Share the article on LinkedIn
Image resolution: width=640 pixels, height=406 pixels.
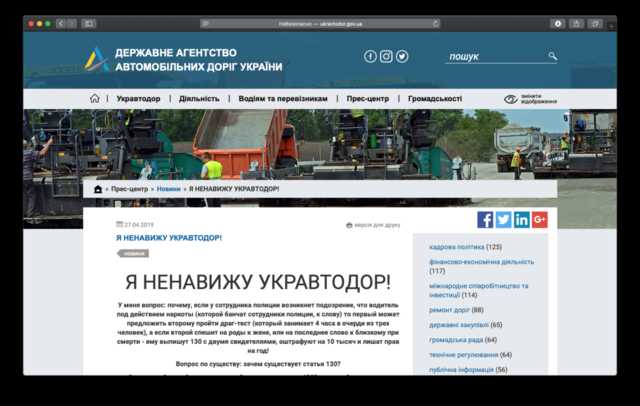(x=521, y=220)
